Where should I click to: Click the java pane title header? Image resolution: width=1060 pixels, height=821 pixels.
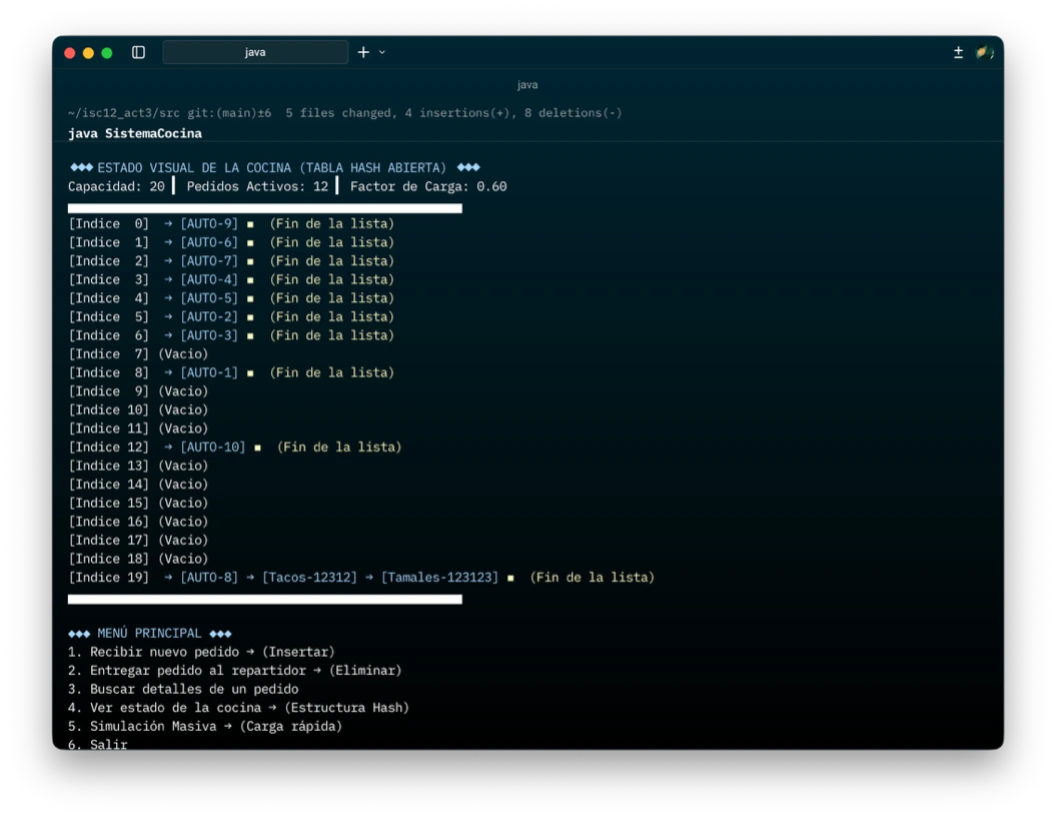coord(527,85)
